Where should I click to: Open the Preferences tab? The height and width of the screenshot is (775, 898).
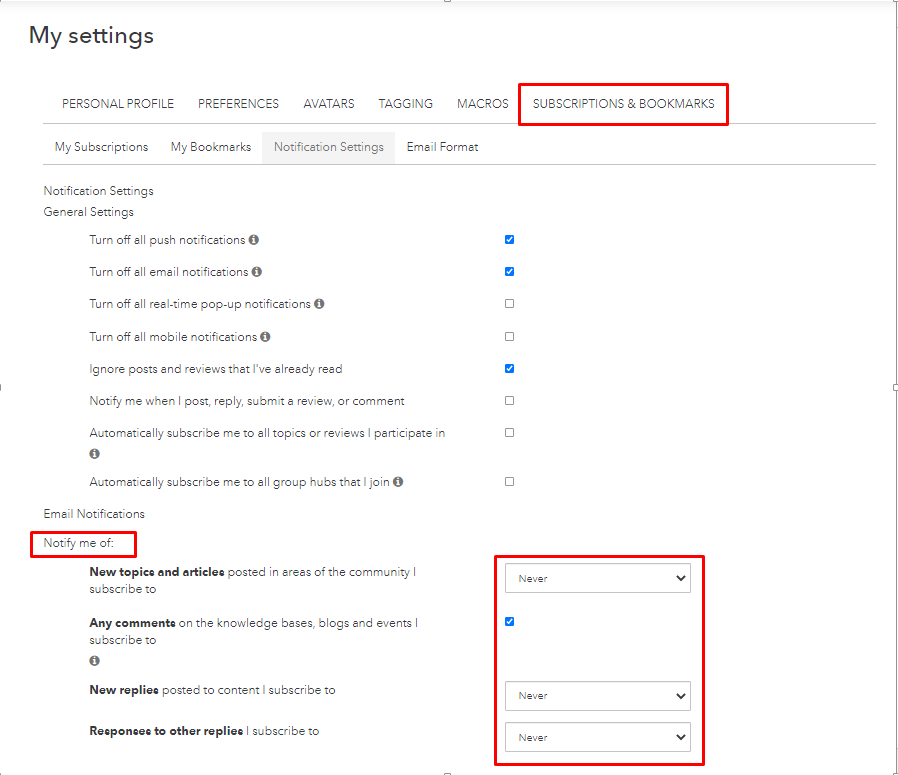coord(238,104)
